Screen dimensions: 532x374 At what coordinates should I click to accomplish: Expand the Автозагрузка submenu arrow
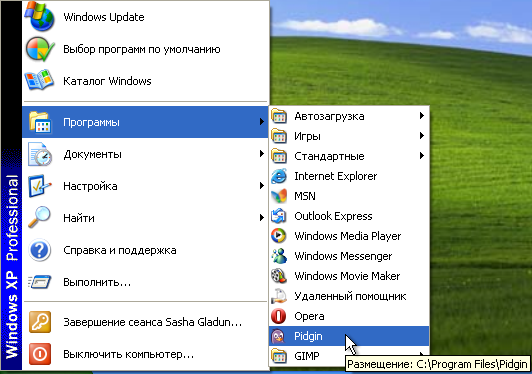(x=422, y=115)
